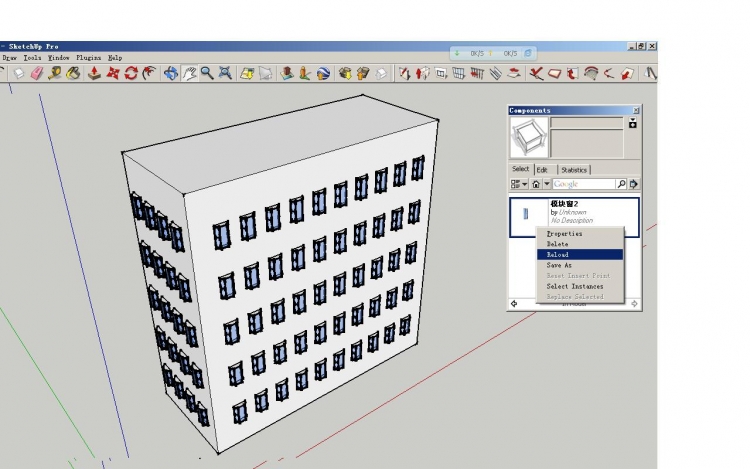Viewport: 750px width, 469px height.
Task: Click the Zoom Extents tool
Action: 225,73
